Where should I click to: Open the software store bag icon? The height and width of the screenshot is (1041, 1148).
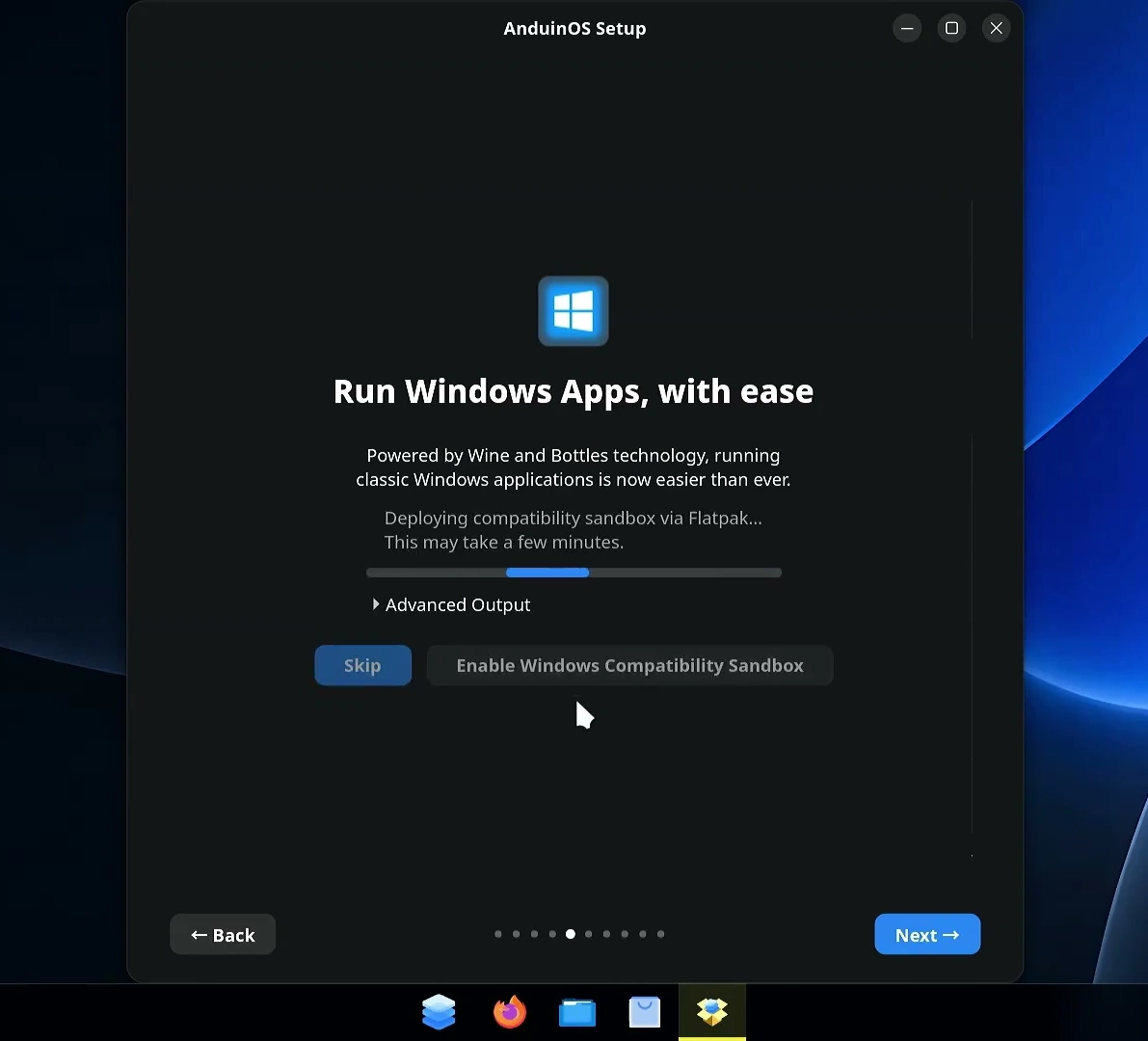click(644, 1012)
